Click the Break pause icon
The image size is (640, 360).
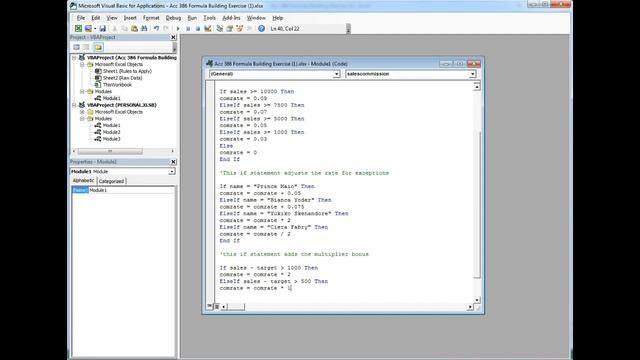pos(188,29)
